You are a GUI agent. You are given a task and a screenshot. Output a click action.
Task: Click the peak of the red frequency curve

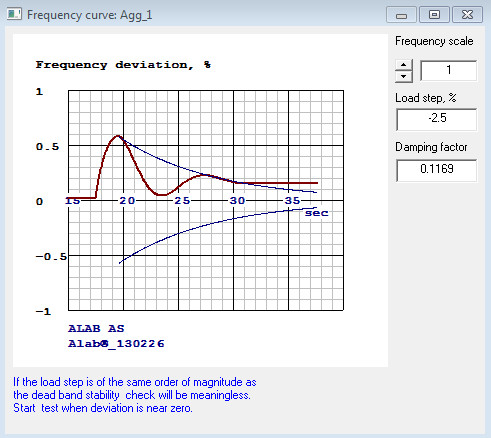point(117,136)
